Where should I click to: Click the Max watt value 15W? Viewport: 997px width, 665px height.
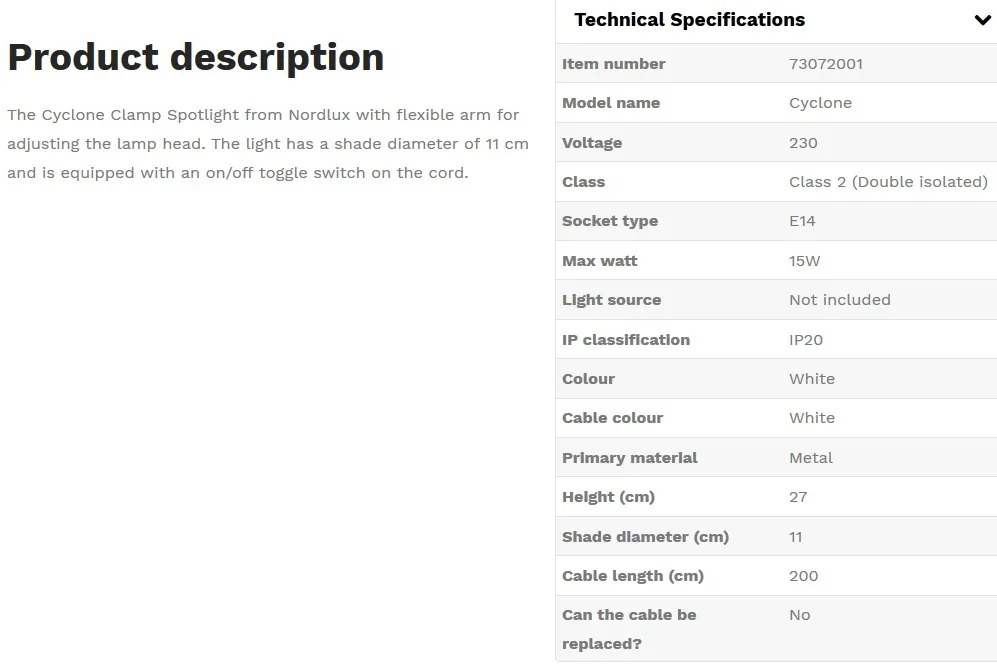(x=804, y=261)
